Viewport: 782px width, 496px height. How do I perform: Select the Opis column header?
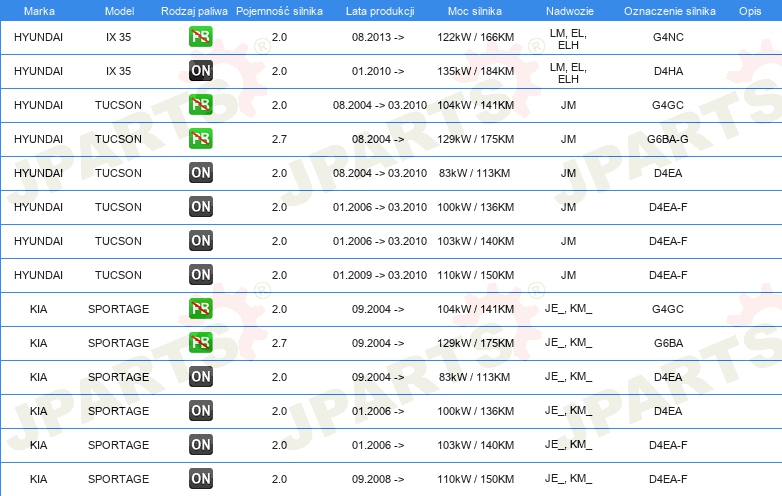click(x=750, y=11)
